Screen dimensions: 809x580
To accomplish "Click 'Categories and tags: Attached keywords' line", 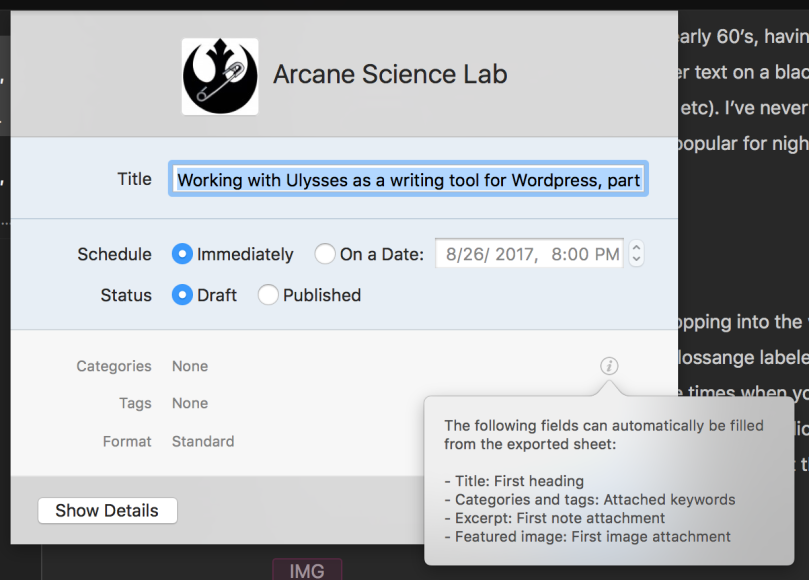I will (590, 500).
